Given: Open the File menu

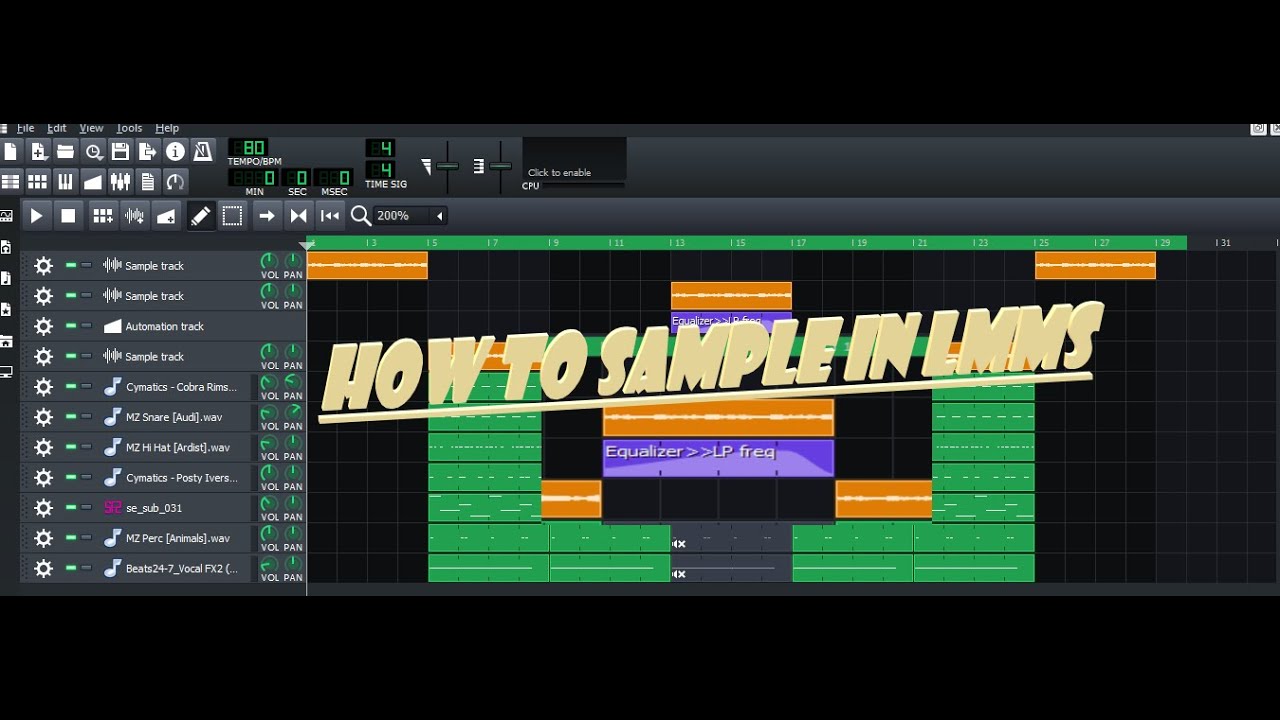Looking at the screenshot, I should [x=26, y=128].
